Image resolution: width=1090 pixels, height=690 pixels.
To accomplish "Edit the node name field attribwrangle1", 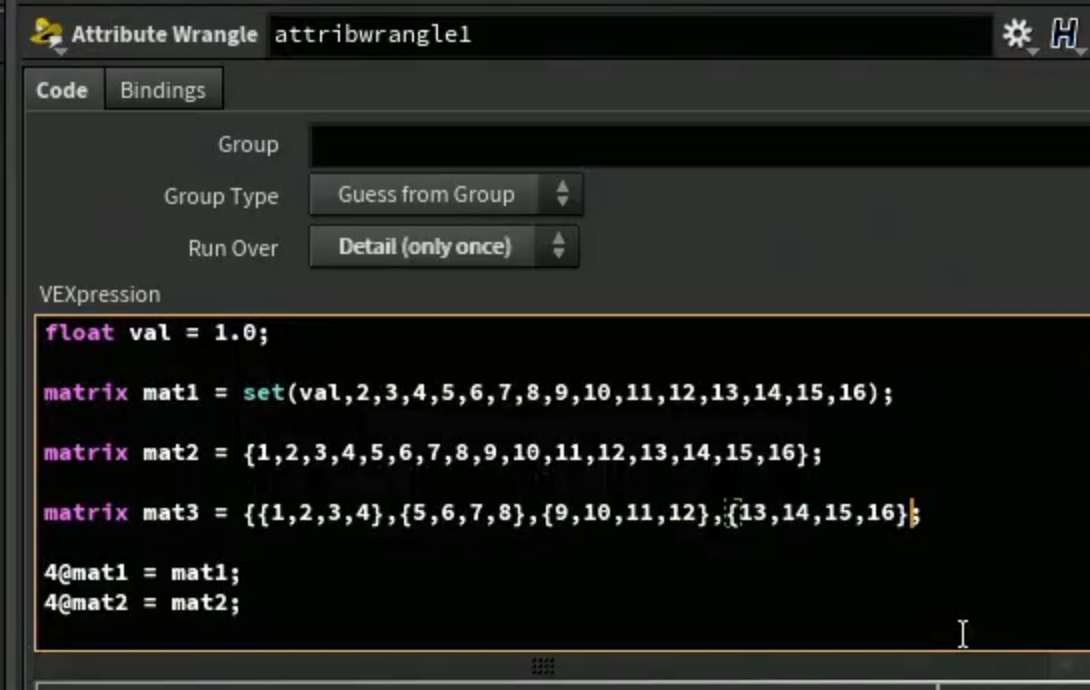I will pyautogui.click(x=631, y=35).
